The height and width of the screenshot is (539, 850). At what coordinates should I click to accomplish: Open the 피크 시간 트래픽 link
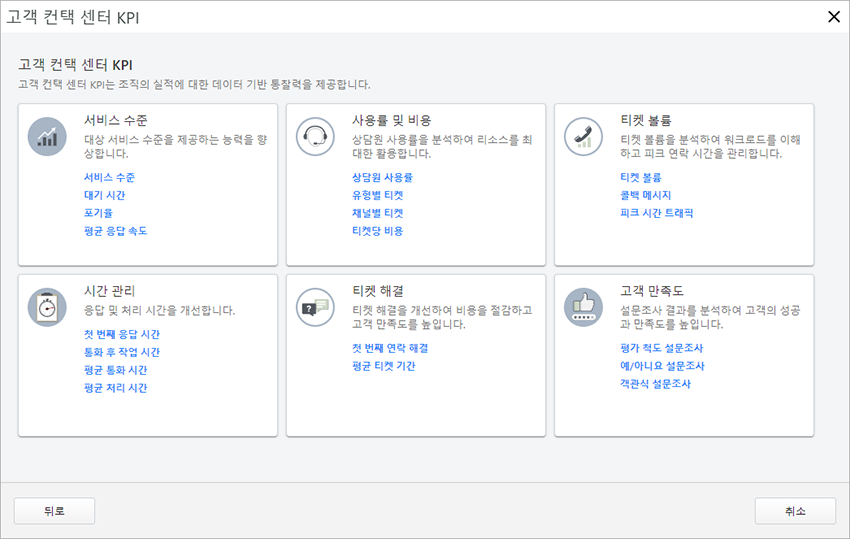(656, 213)
